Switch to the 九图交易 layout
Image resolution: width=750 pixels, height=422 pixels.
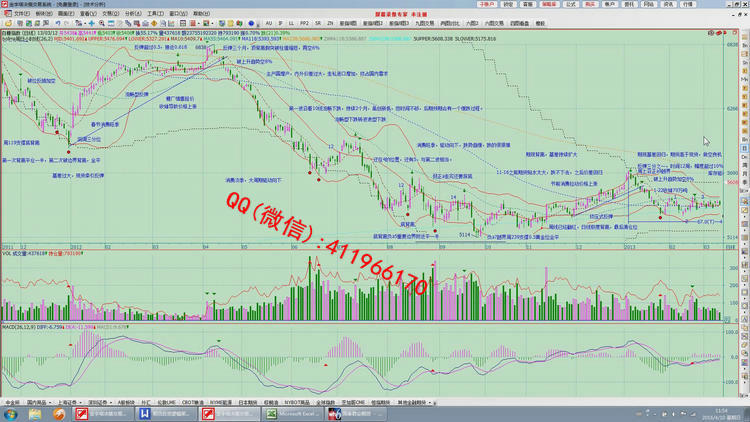coord(424,23)
